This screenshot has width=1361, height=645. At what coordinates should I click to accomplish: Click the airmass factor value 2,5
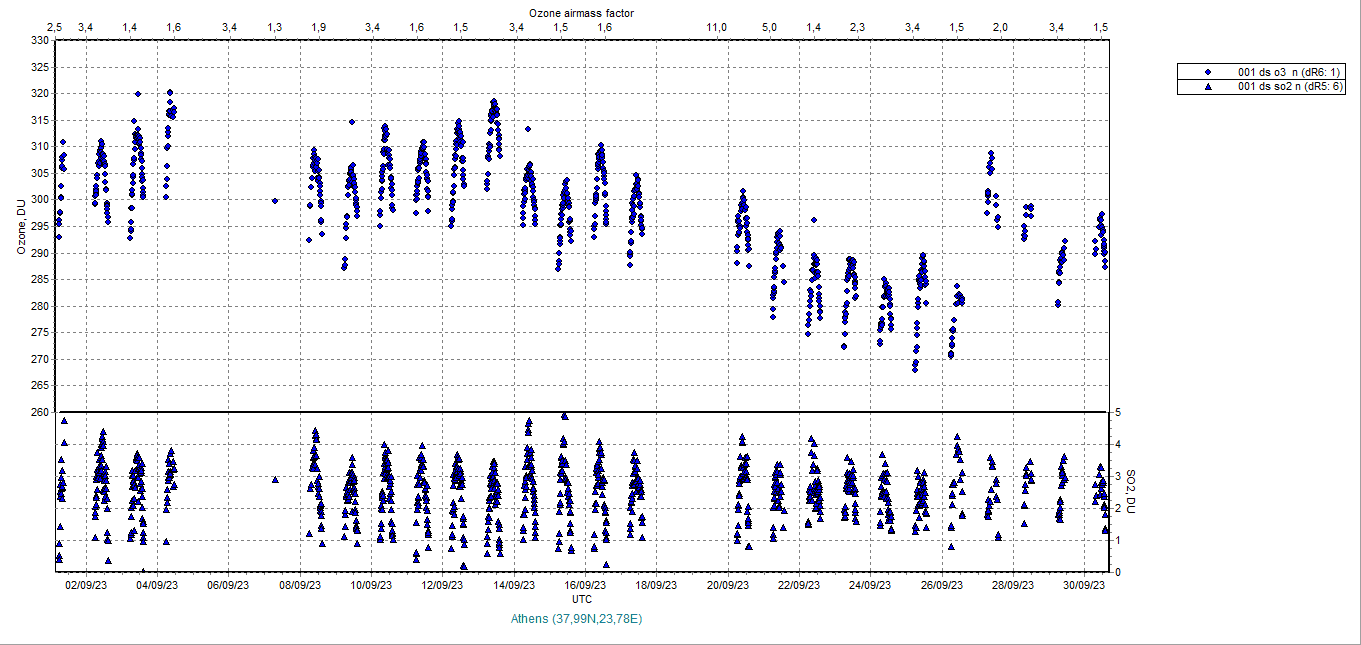(x=55, y=27)
